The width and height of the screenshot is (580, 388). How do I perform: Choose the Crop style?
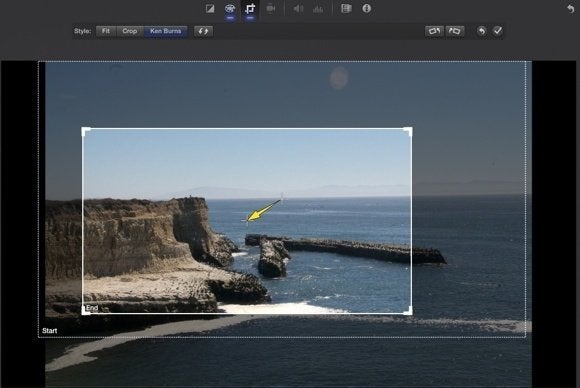click(130, 31)
